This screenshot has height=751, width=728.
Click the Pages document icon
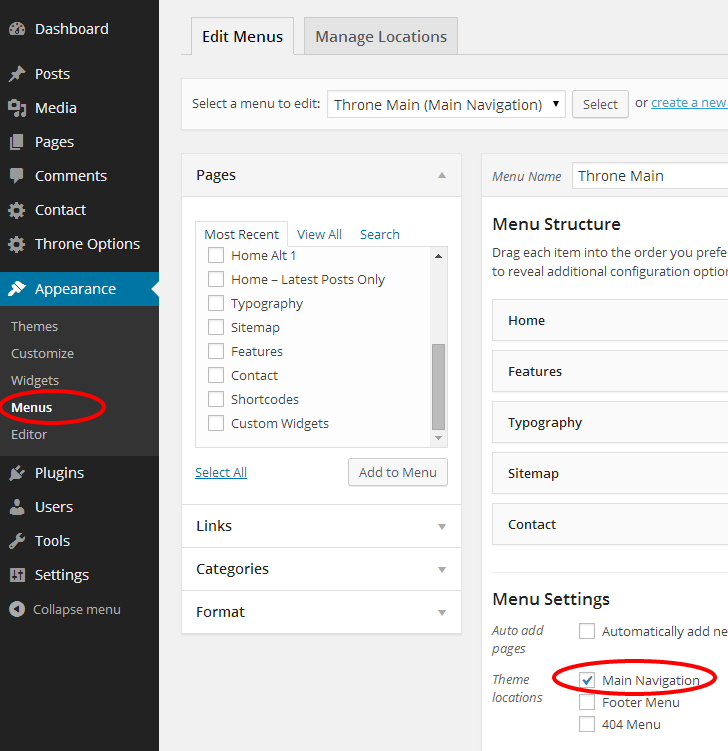17,142
